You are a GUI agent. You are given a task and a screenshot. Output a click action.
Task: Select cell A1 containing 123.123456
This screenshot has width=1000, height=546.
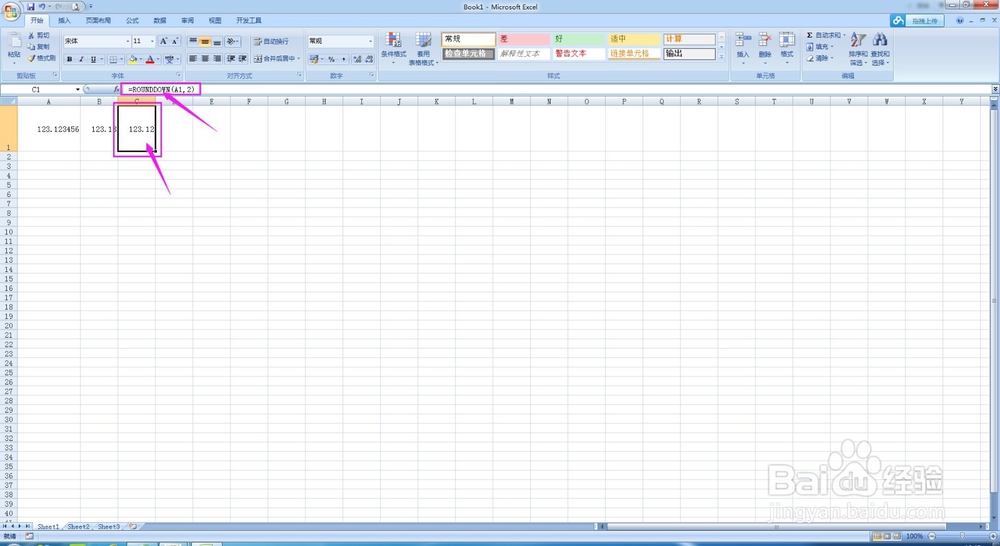[x=49, y=128]
